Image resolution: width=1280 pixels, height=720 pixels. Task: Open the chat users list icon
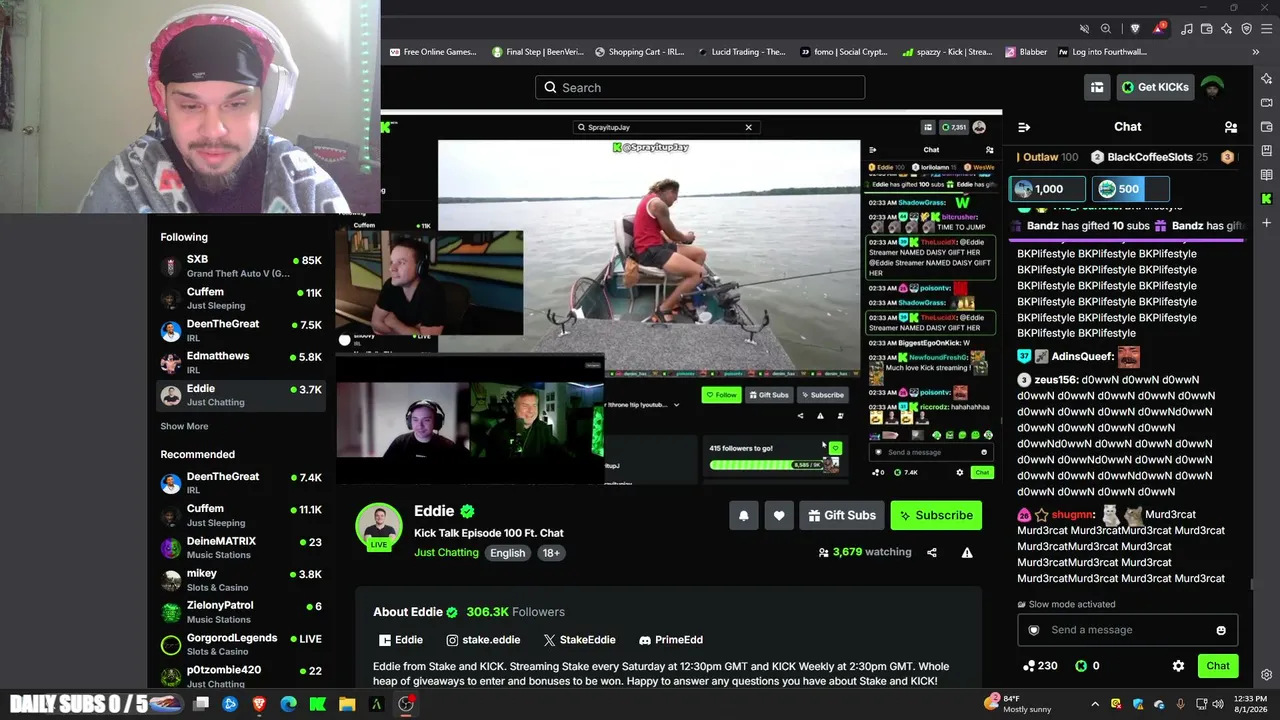click(1231, 127)
